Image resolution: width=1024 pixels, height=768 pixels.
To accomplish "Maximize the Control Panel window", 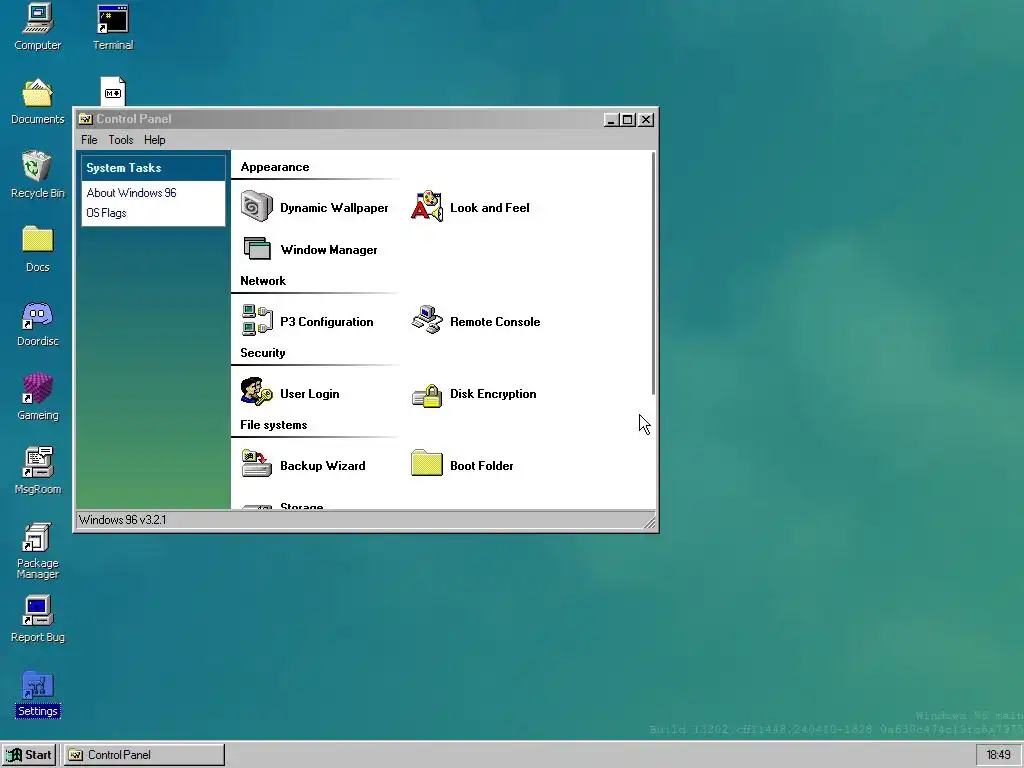I will [628, 120].
